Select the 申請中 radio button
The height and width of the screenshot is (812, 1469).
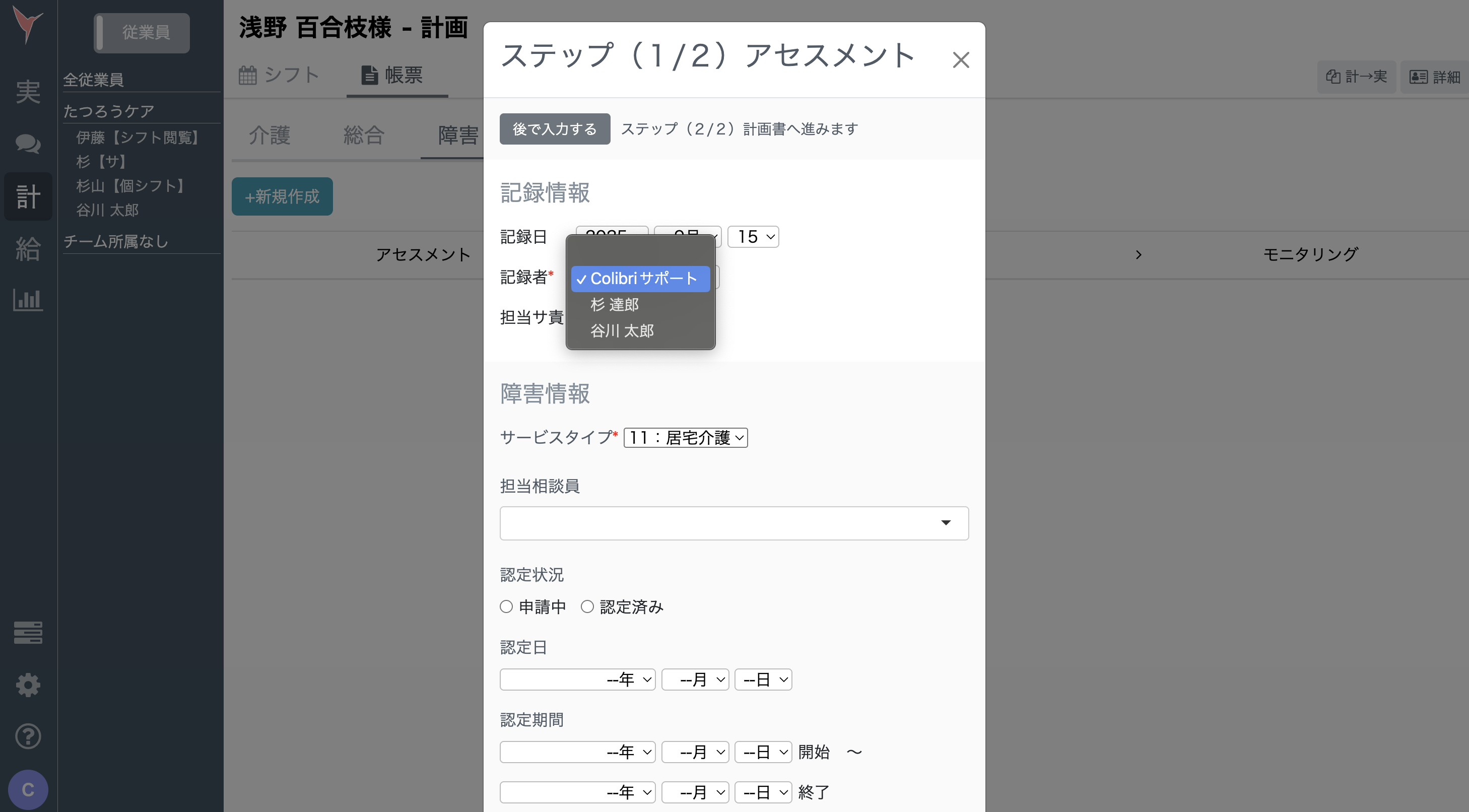pos(506,606)
